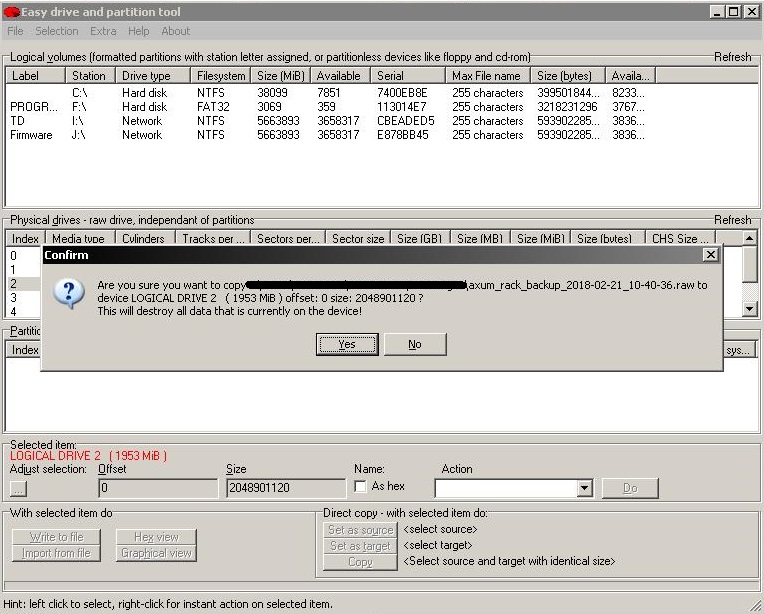
Task: Open the Extra menu
Action: coord(103,31)
